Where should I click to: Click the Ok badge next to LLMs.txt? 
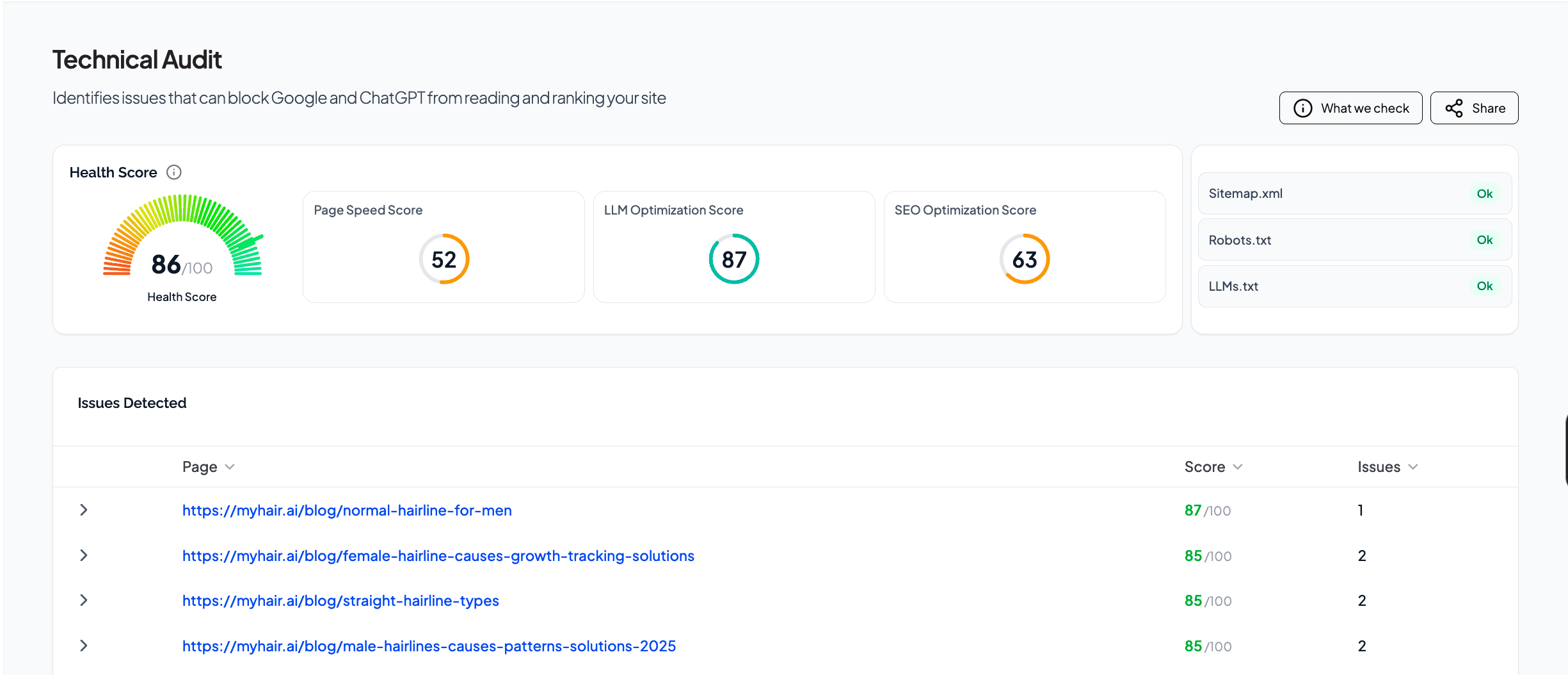tap(1485, 286)
